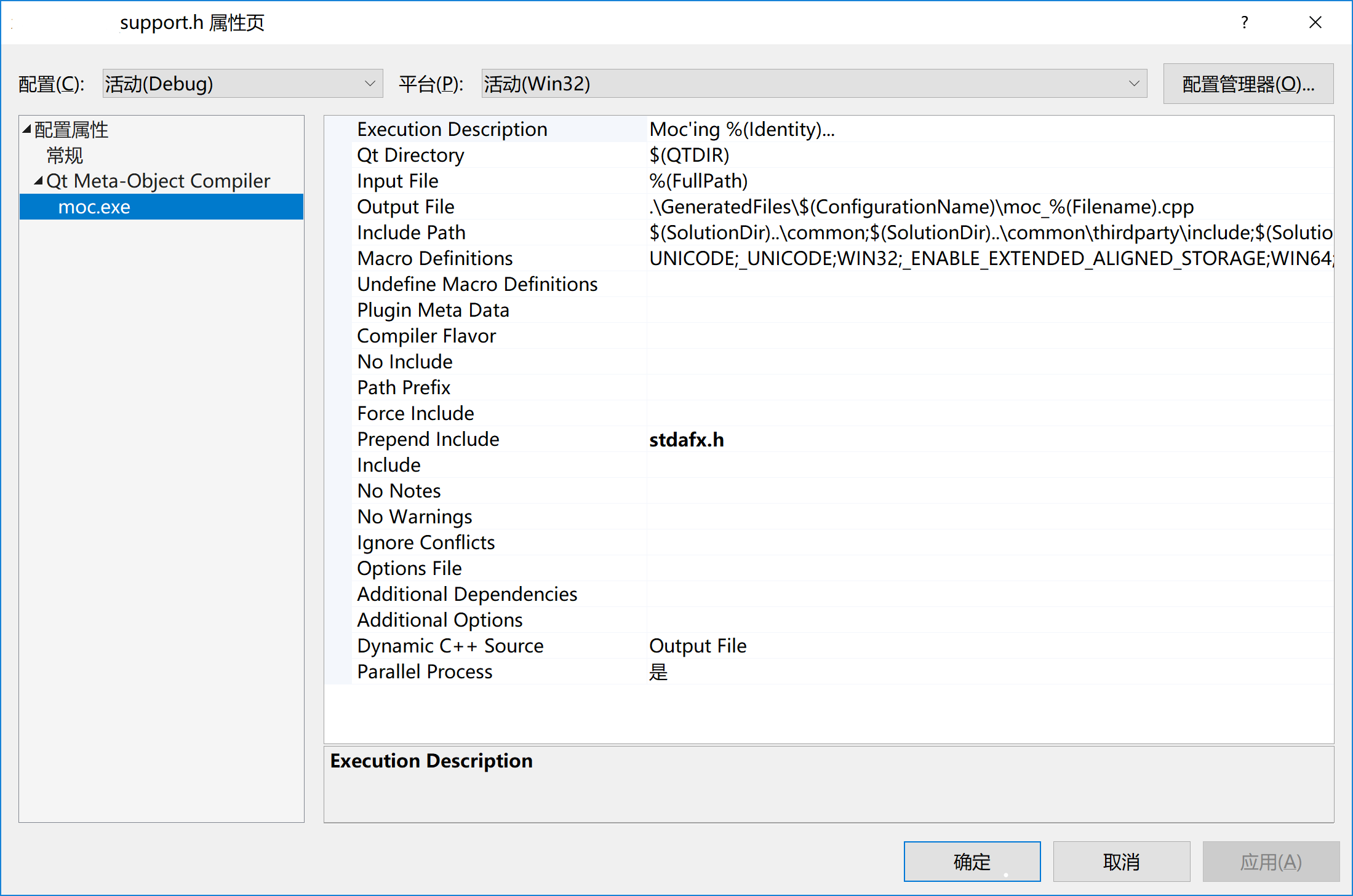Click the 取消 button
This screenshot has width=1353, height=896.
pyautogui.click(x=1121, y=861)
